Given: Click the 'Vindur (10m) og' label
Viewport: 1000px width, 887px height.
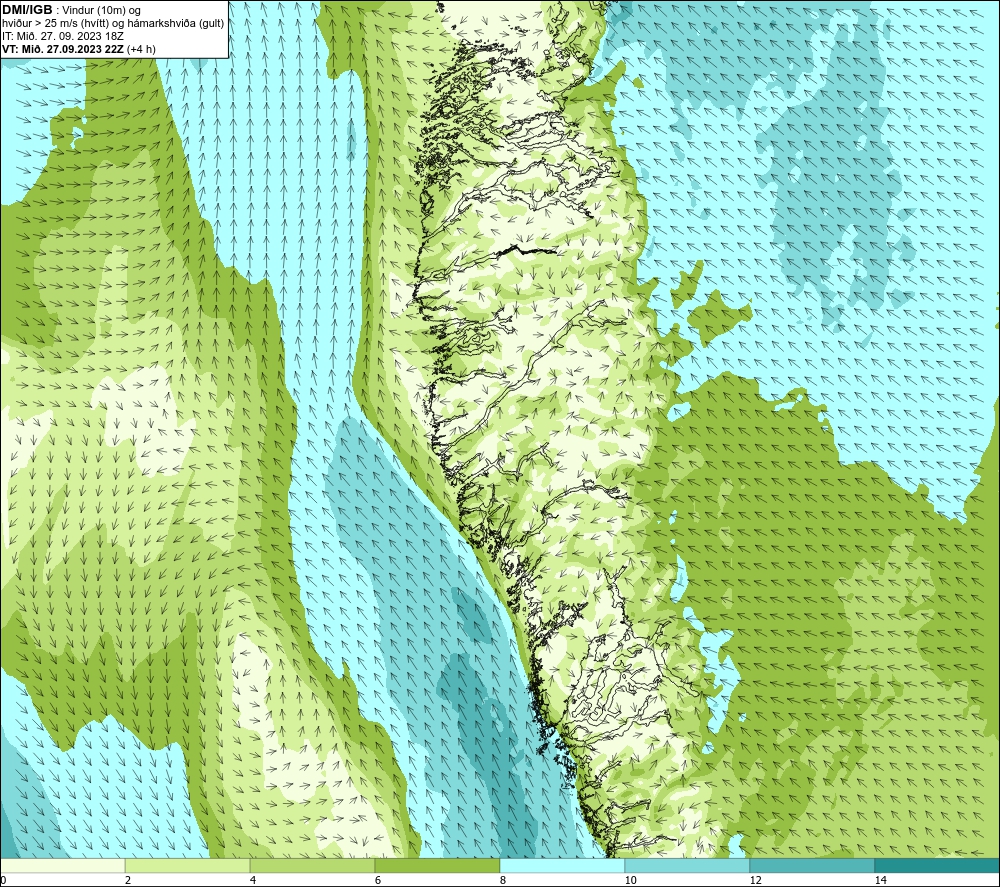Looking at the screenshot, I should pos(101,11).
